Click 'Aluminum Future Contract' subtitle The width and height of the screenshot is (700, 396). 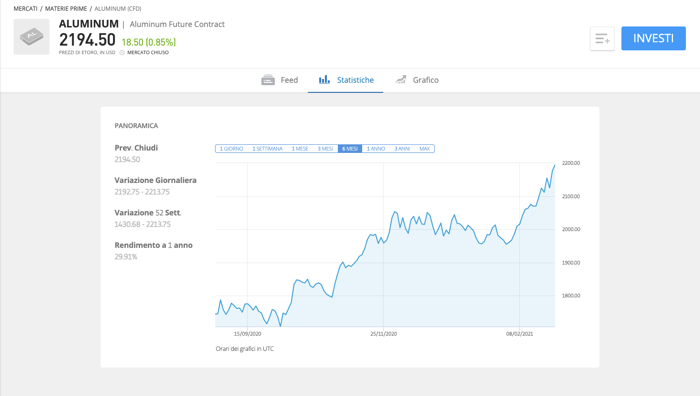click(x=177, y=24)
